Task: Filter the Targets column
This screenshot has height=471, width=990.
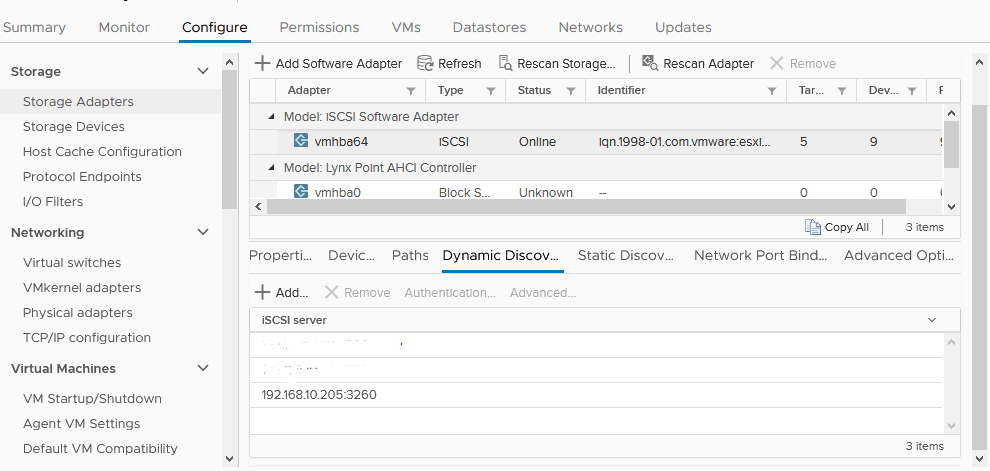Action: coord(842,91)
